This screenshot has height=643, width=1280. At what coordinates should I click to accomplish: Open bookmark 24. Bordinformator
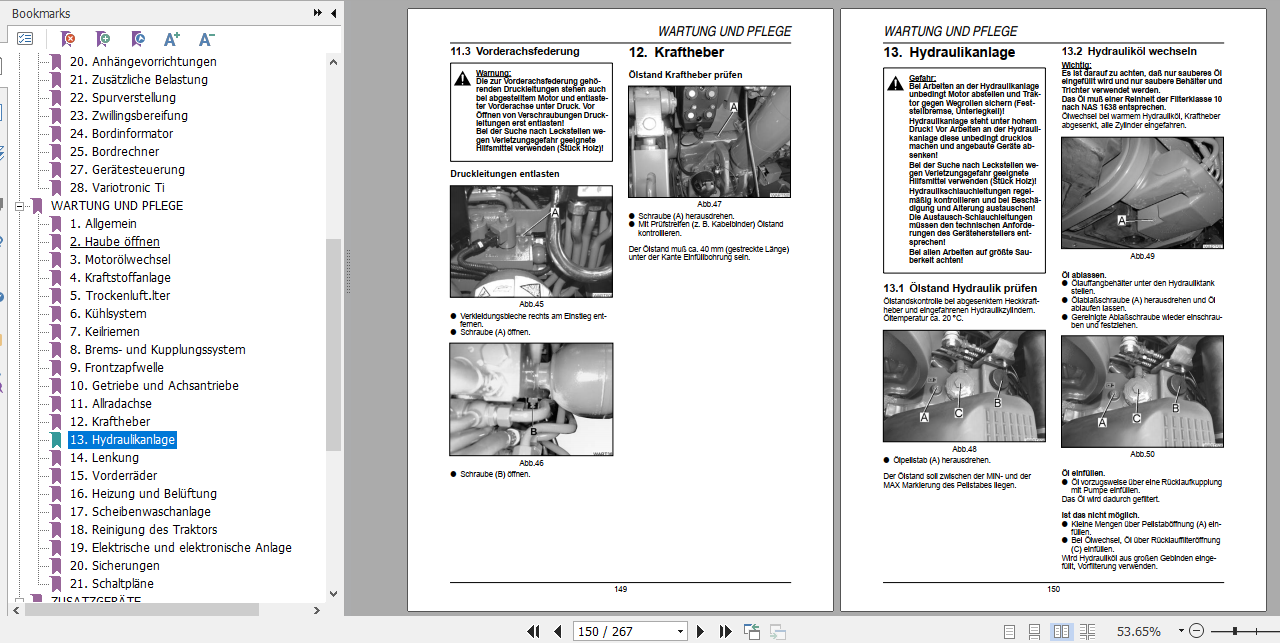(122, 134)
